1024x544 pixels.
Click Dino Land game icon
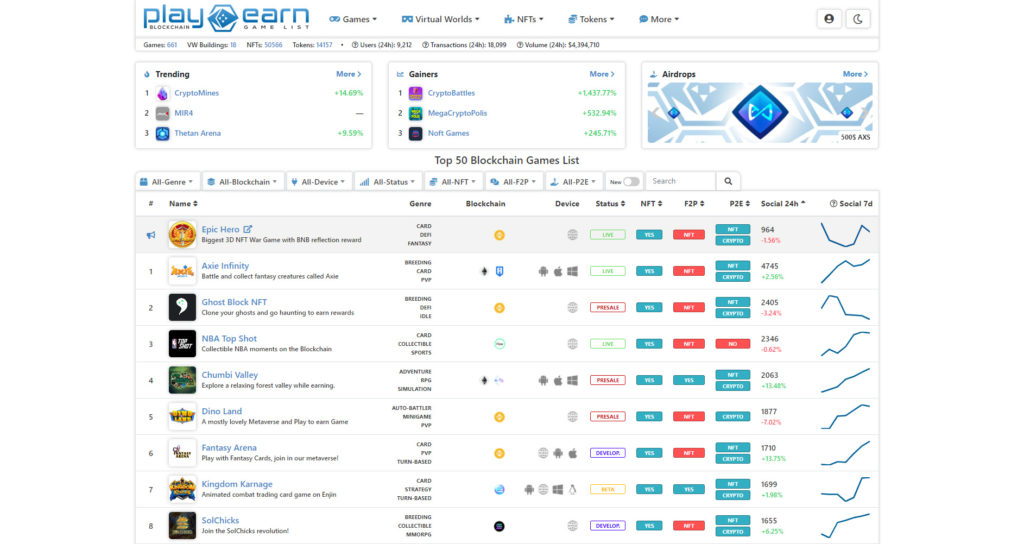[182, 416]
